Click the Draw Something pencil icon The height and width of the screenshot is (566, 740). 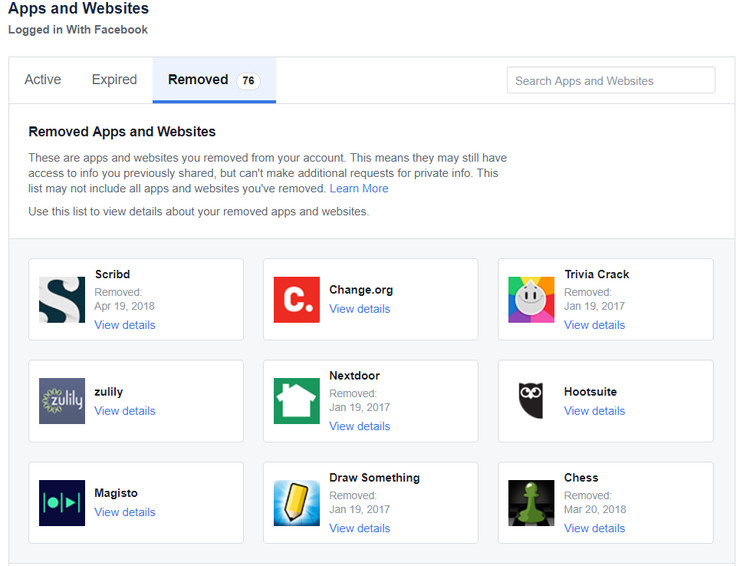tap(296, 503)
